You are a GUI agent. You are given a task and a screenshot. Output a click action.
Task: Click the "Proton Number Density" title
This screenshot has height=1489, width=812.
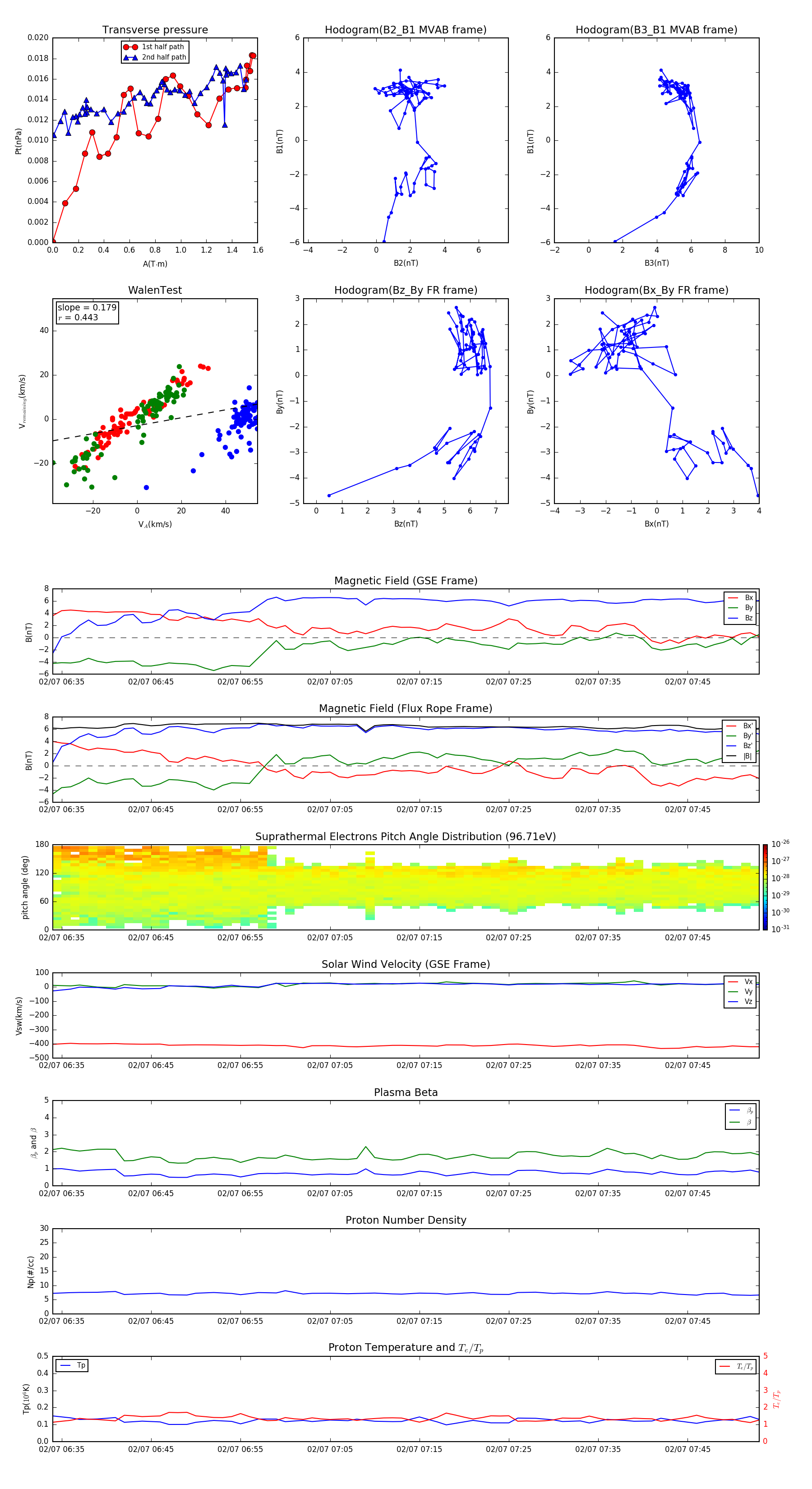[x=406, y=1220]
